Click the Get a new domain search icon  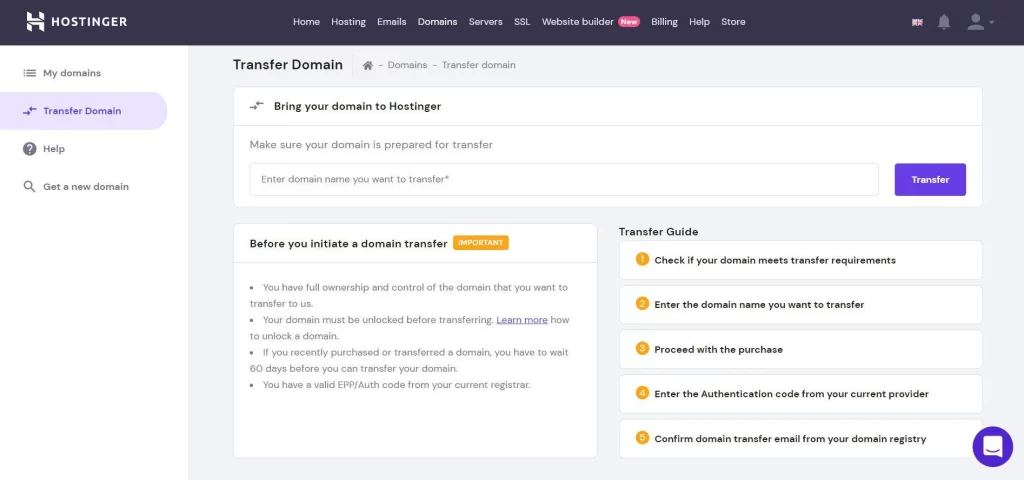29,187
